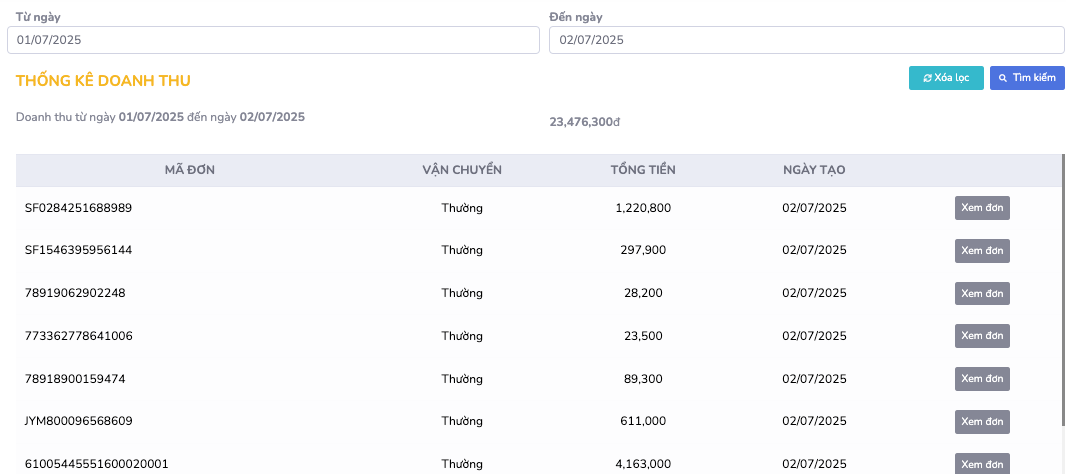This screenshot has width=1066, height=474.
Task: Click the refresh icon on Xóa lọc
Action: pyautogui.click(x=927, y=78)
